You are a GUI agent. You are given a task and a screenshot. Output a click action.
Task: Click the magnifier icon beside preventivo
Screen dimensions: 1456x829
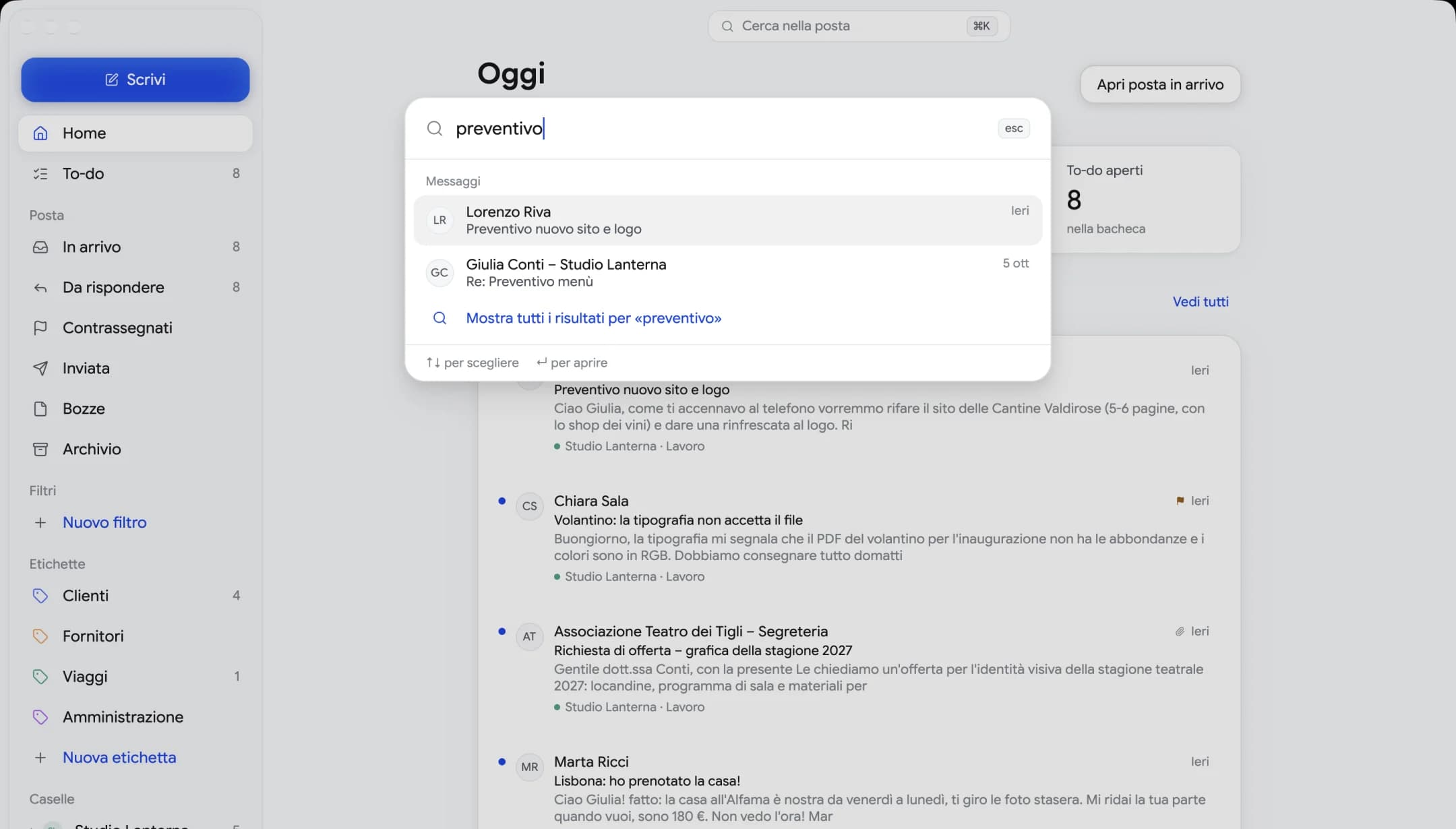tap(435, 129)
